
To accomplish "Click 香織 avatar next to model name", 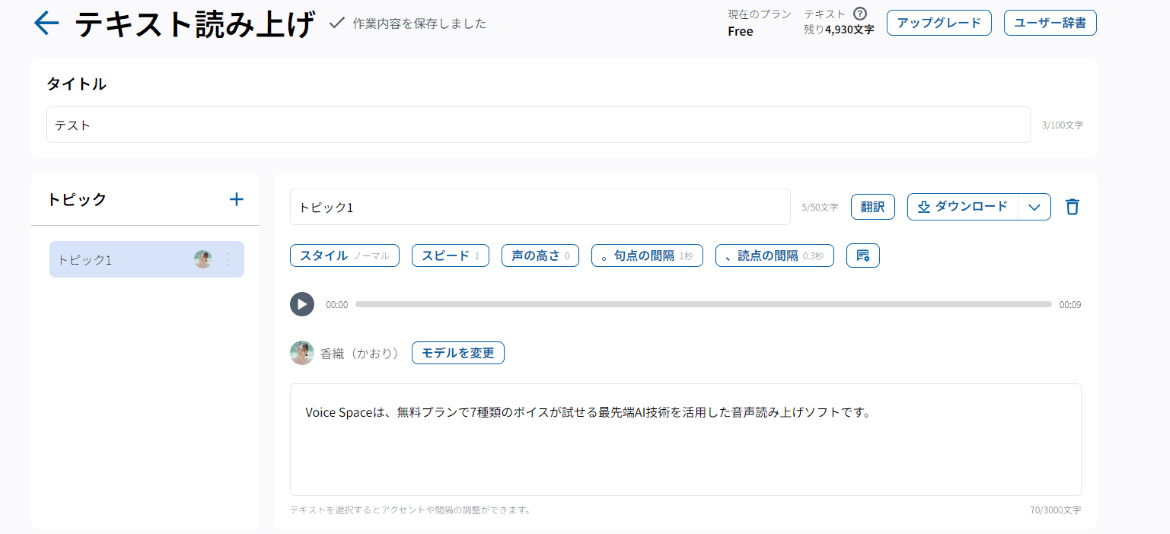I will pos(302,353).
